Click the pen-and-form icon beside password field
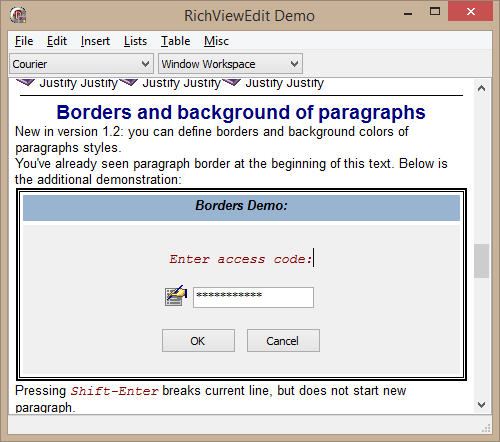The height and width of the screenshot is (442, 500). 176,296
